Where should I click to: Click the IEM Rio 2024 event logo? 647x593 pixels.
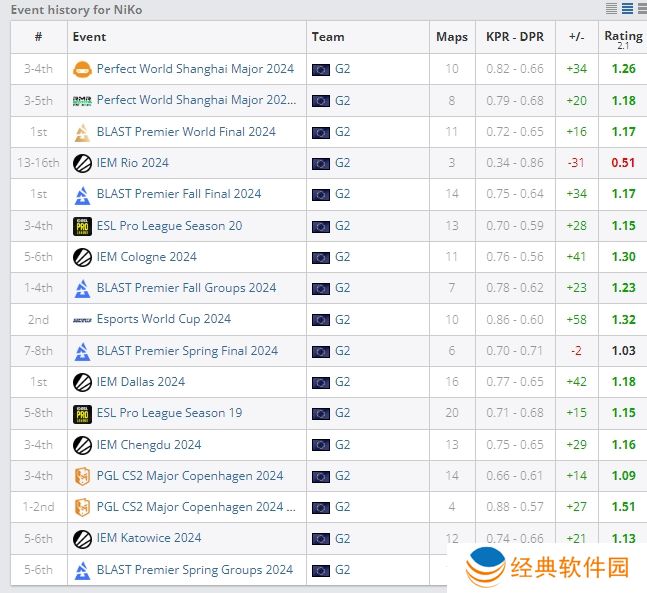(82, 163)
